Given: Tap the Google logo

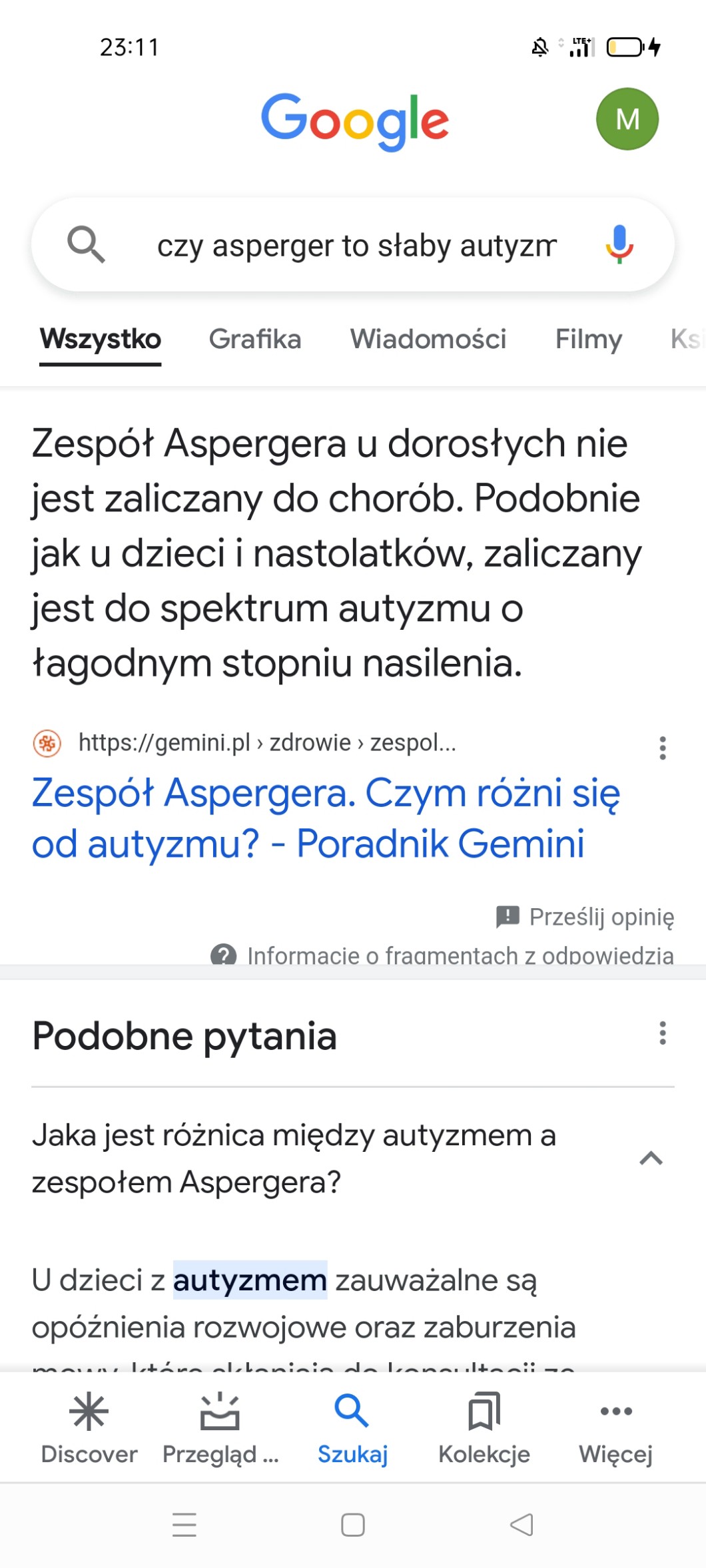Looking at the screenshot, I should point(354,121).
